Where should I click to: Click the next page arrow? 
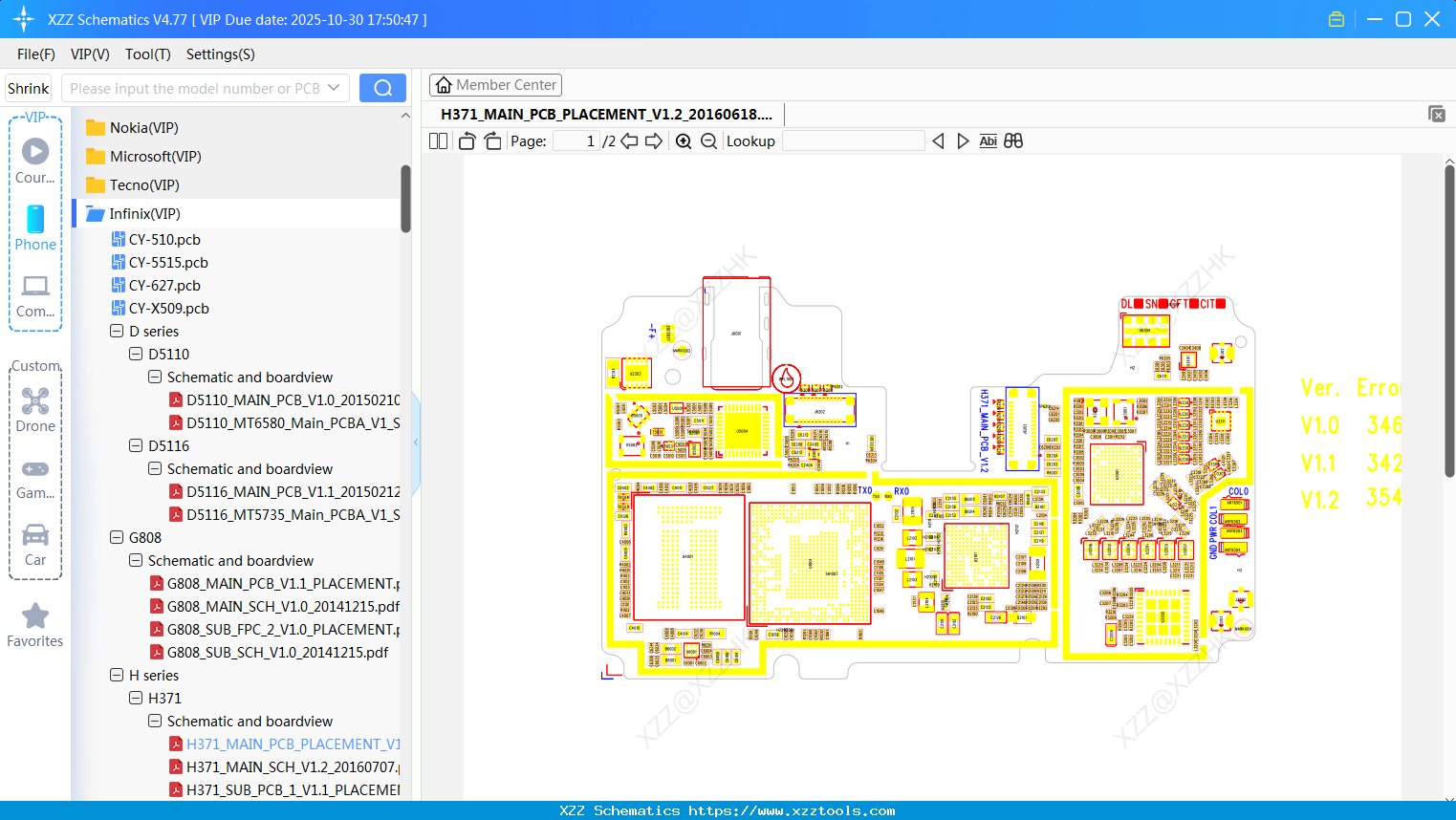tap(653, 140)
